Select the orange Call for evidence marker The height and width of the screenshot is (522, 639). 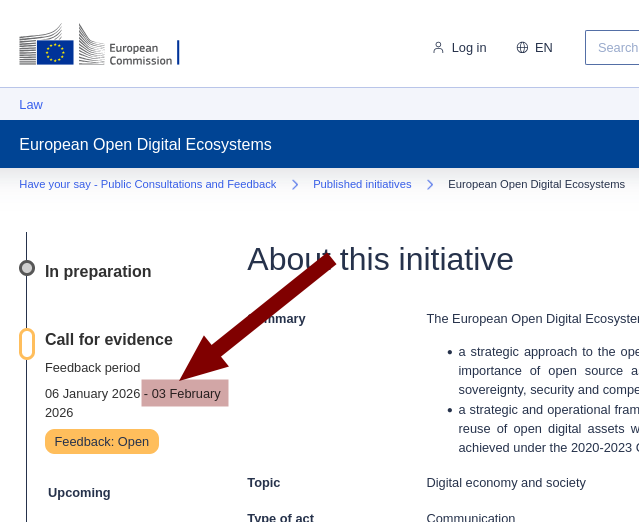coord(27,344)
